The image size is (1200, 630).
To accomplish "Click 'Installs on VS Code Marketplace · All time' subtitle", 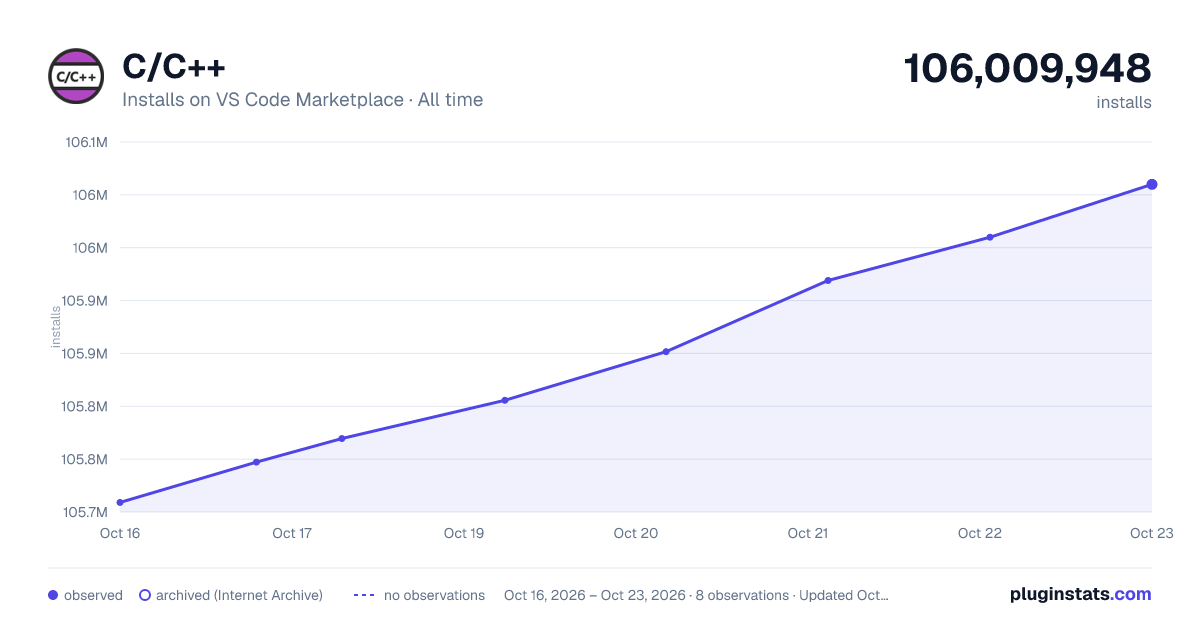I will click(302, 100).
